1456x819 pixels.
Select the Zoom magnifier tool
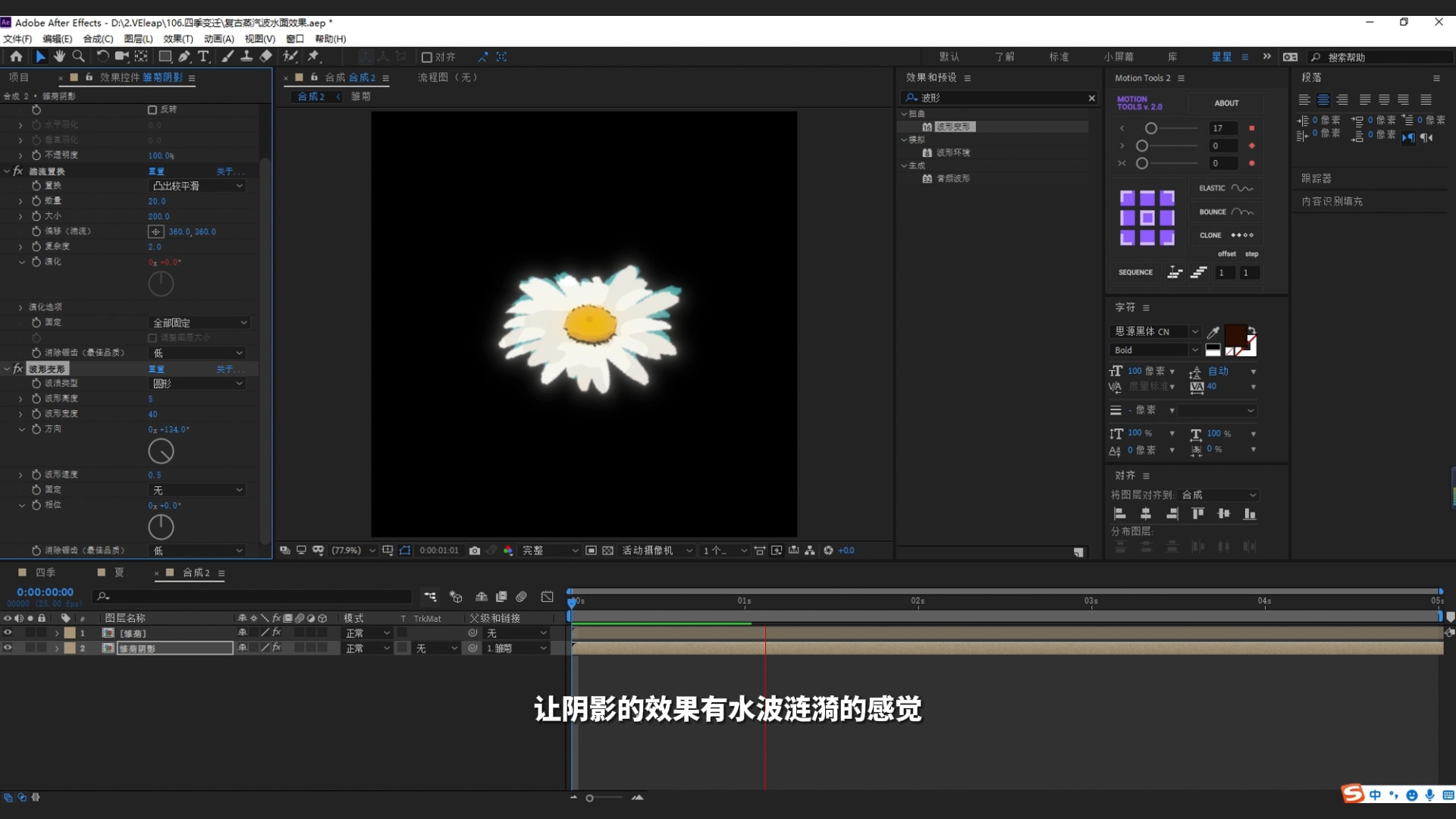pos(78,56)
